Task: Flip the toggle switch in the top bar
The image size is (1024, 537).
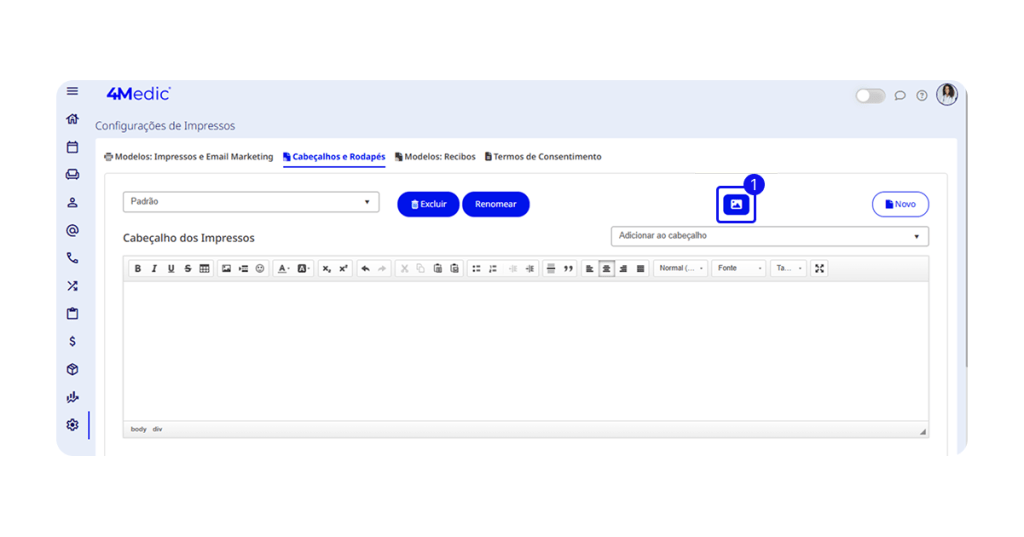Action: pyautogui.click(x=870, y=96)
